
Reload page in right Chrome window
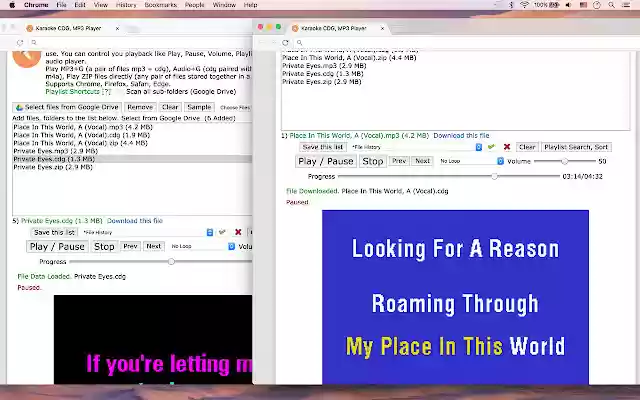pyautogui.click(x=285, y=42)
